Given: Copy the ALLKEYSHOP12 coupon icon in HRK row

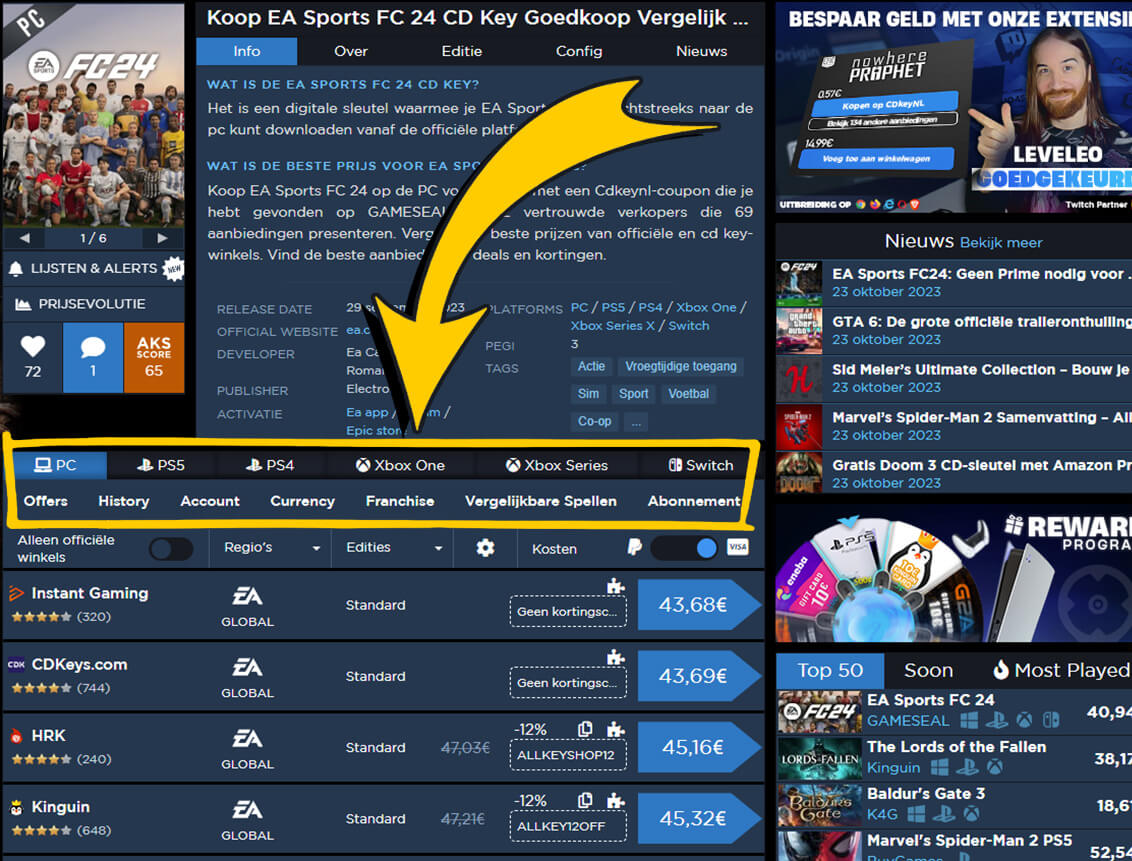Looking at the screenshot, I should 585,729.
